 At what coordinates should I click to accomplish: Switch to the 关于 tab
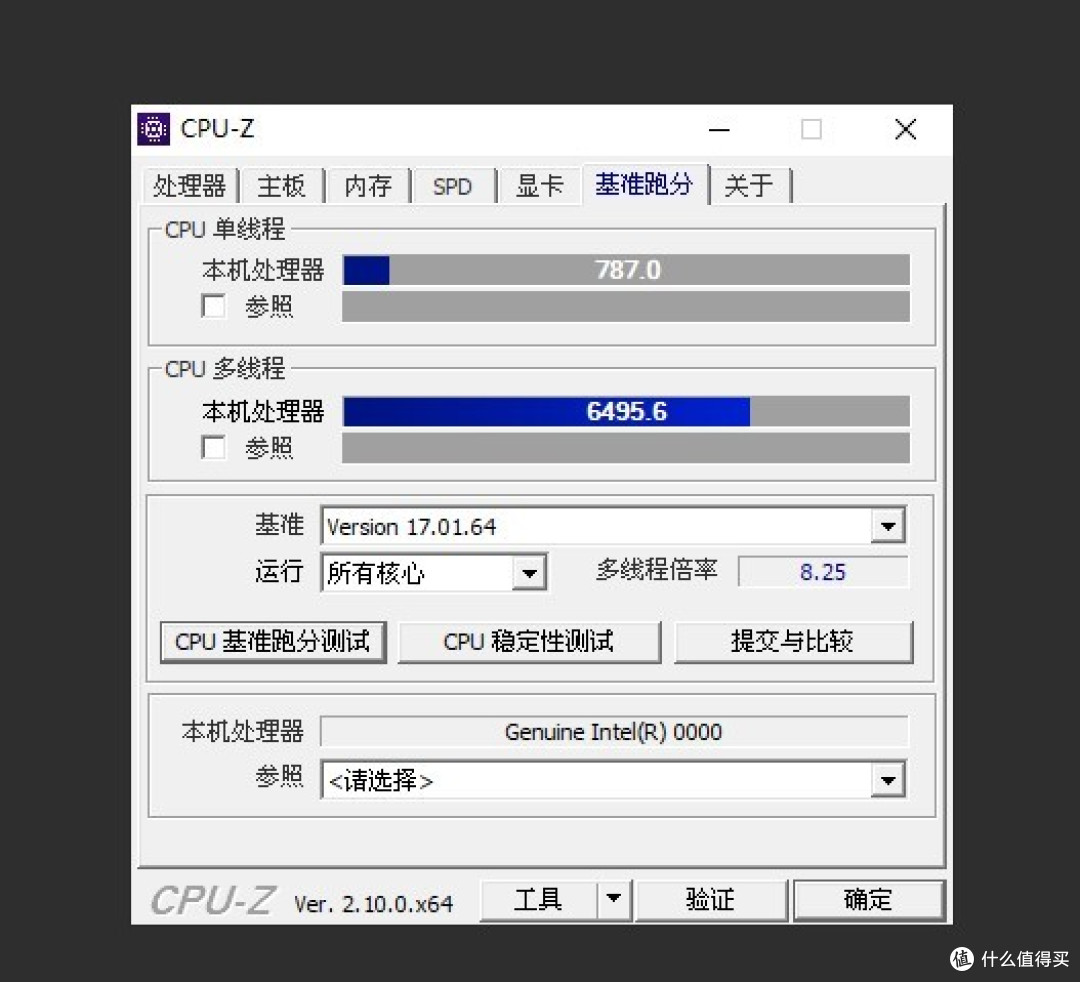coord(749,185)
